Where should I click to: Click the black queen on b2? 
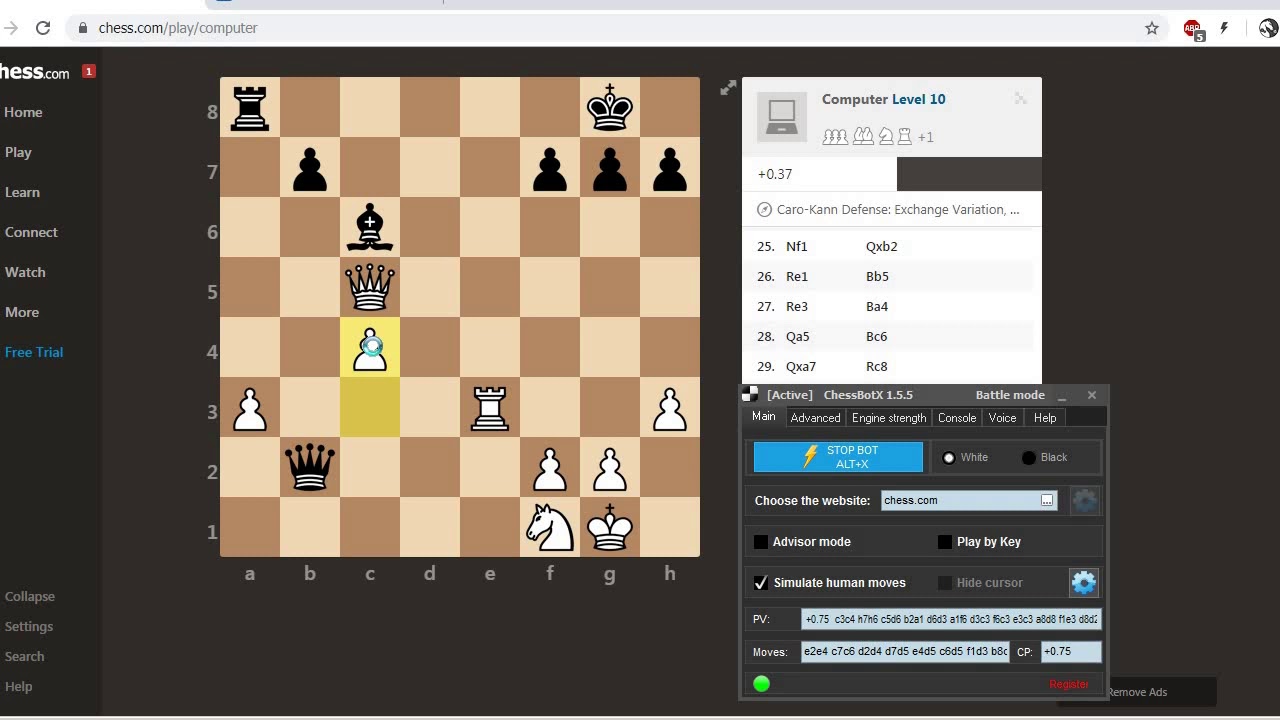pos(310,467)
